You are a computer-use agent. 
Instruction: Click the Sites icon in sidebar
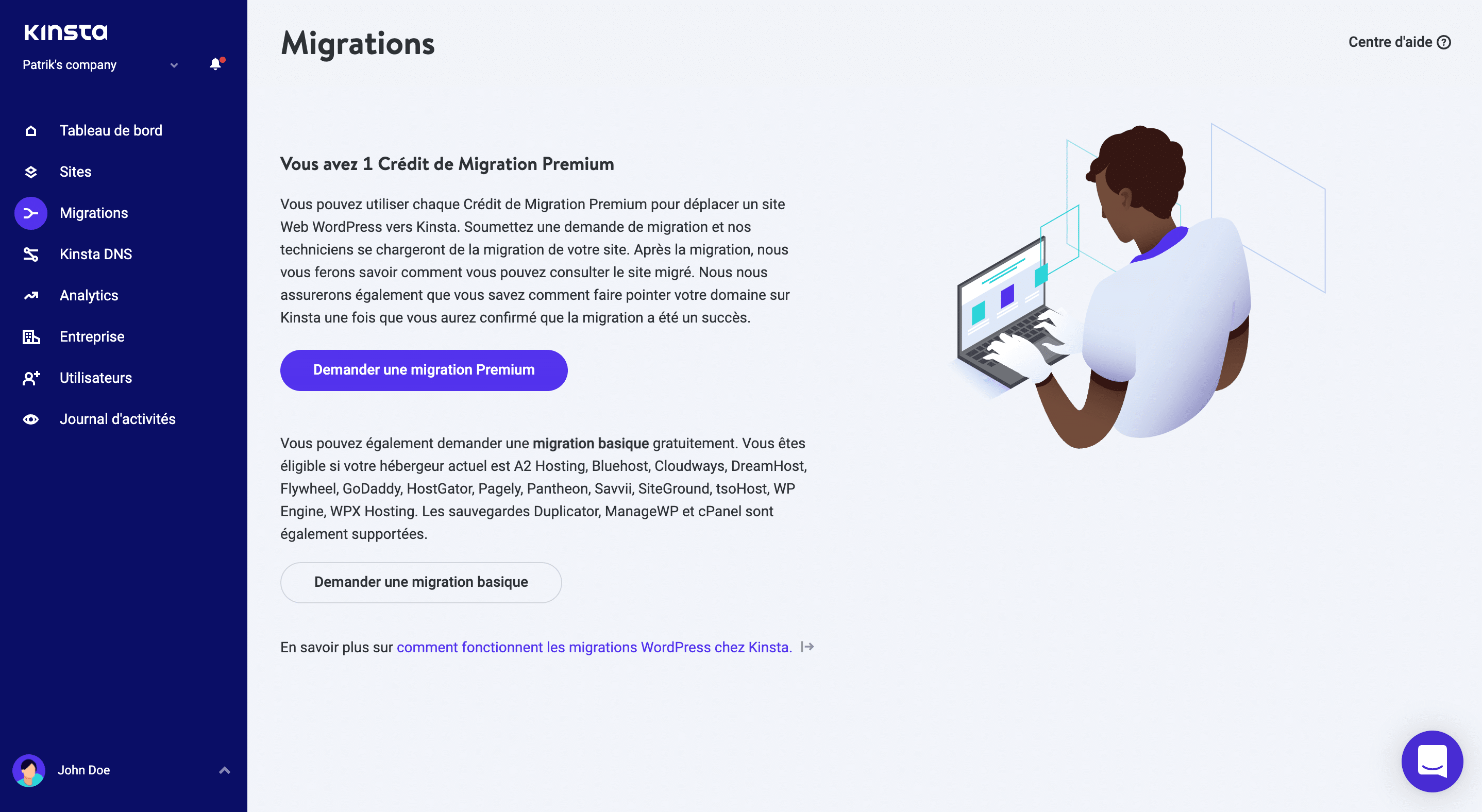click(30, 171)
